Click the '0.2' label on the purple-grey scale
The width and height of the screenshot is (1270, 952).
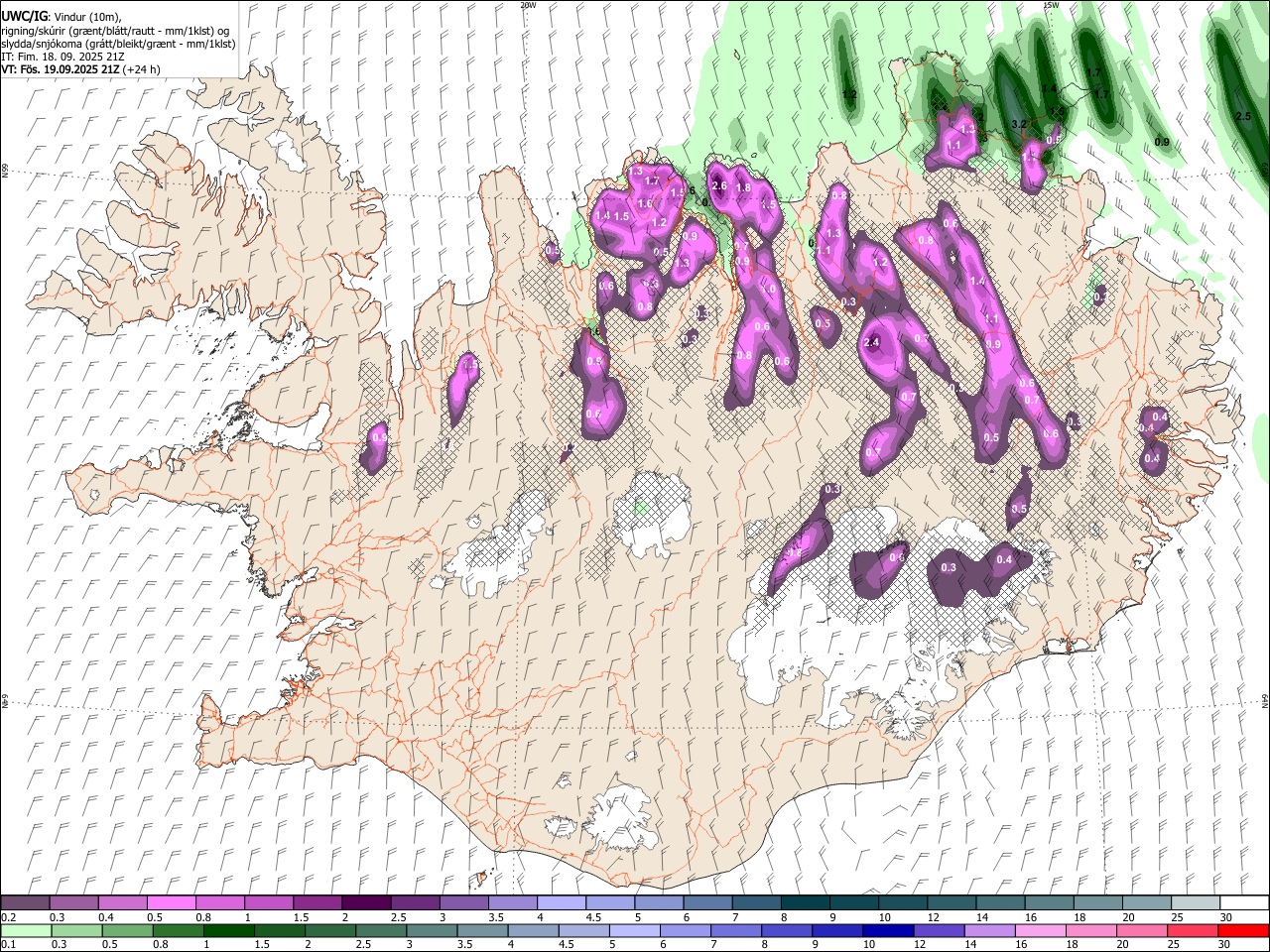(x=8, y=917)
